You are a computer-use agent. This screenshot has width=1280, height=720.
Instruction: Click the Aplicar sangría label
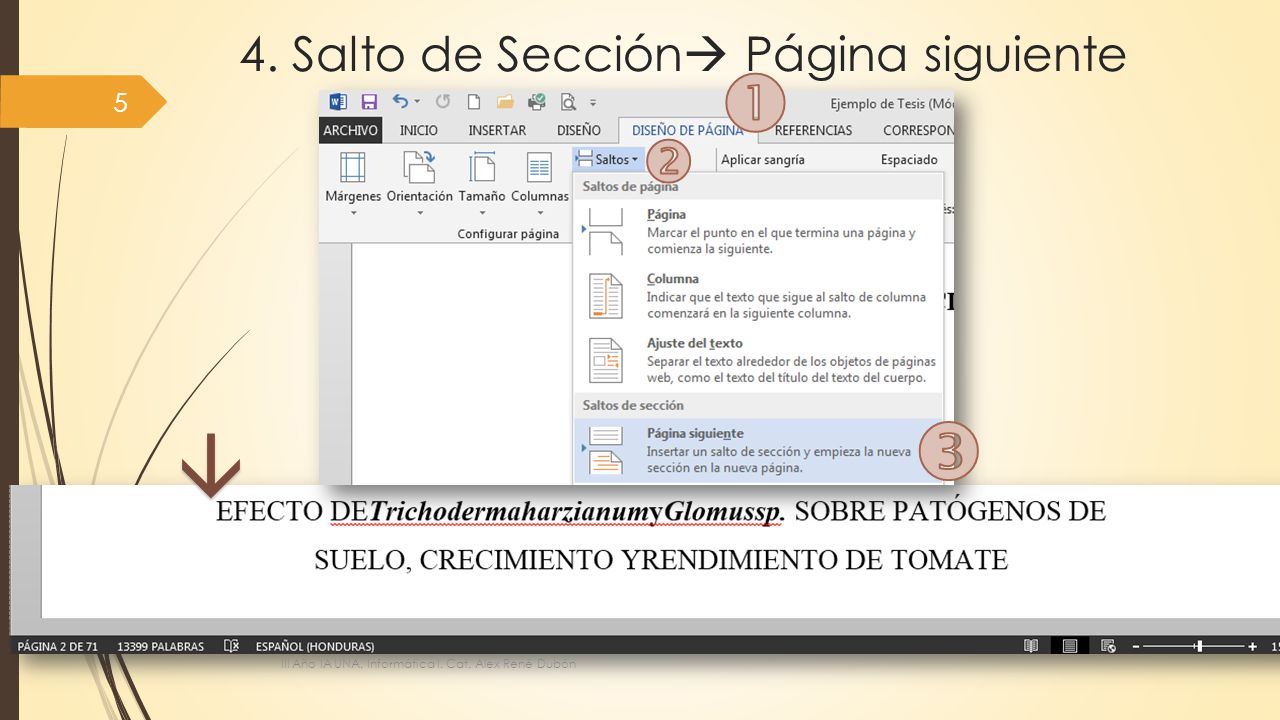click(x=763, y=160)
